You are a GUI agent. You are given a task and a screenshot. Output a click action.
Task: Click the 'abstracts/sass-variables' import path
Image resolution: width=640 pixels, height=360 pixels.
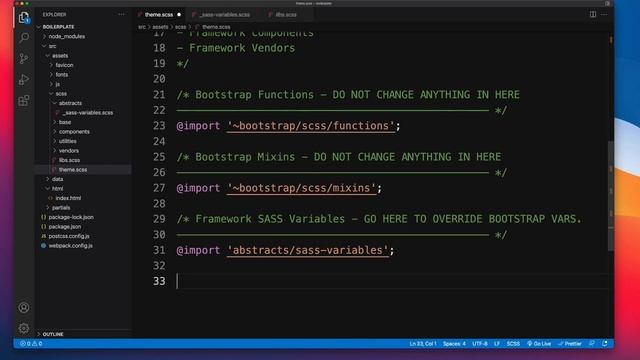coord(307,250)
